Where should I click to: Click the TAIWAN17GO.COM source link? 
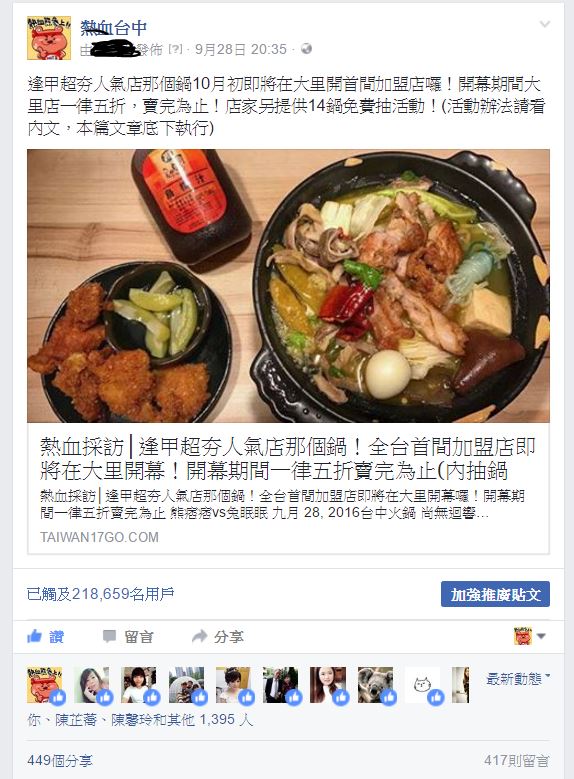click(x=99, y=537)
